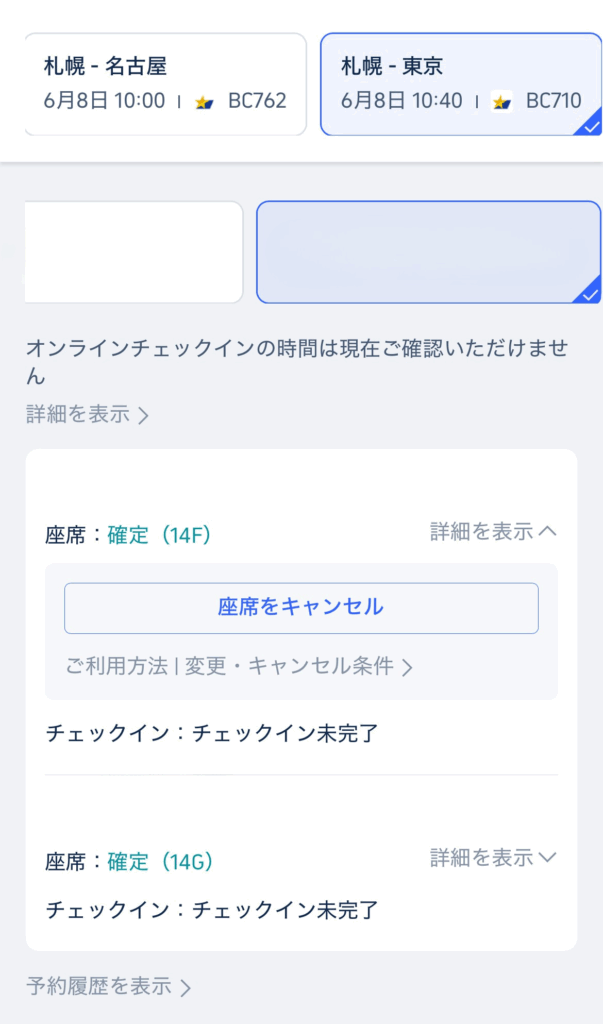Collapse seat 14F details with up chevron

click(x=547, y=532)
